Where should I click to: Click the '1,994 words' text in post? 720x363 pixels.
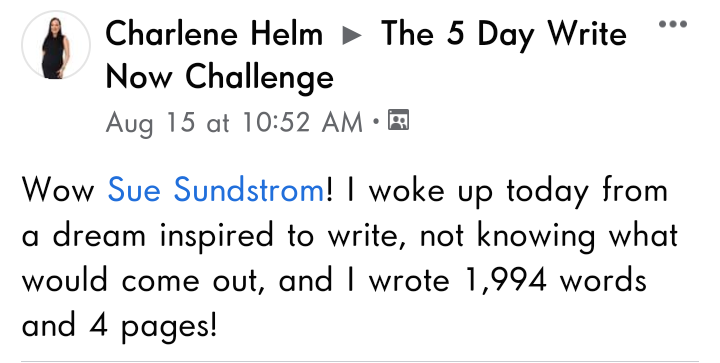tap(556, 280)
